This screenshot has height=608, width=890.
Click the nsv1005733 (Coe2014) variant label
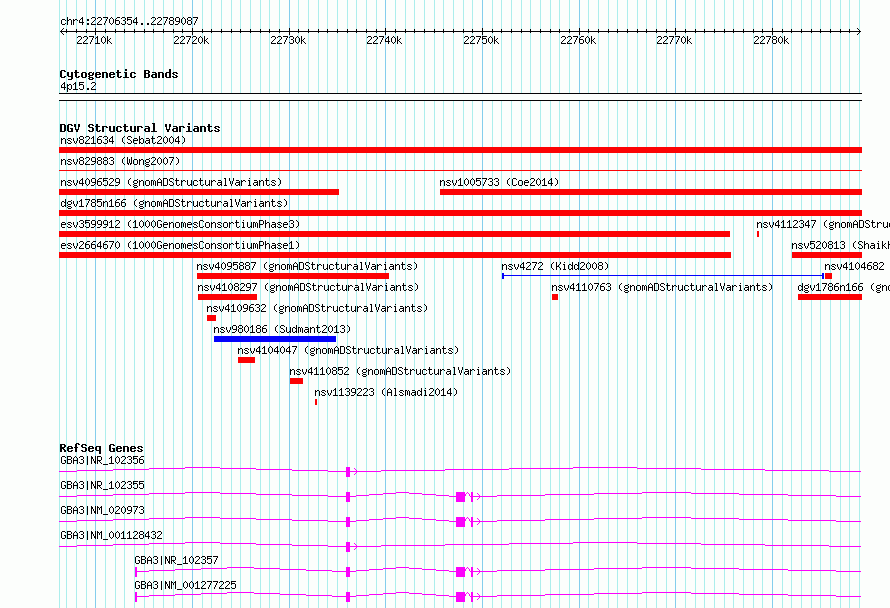pyautogui.click(x=499, y=182)
